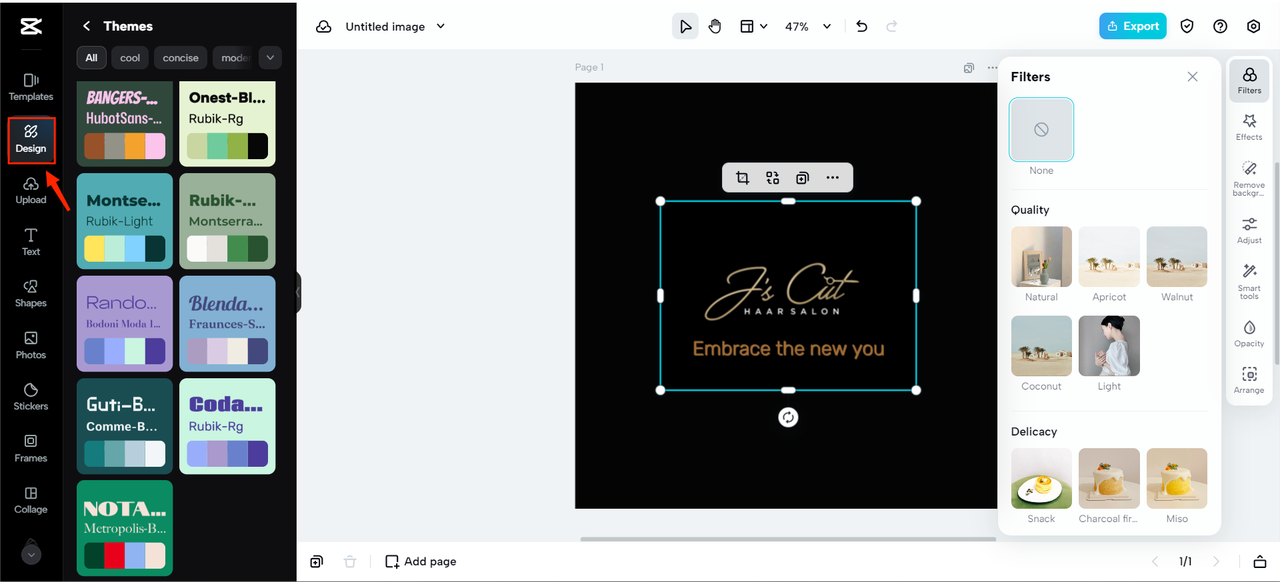This screenshot has width=1280, height=582.
Task: Open the Photos panel
Action: tap(31, 345)
